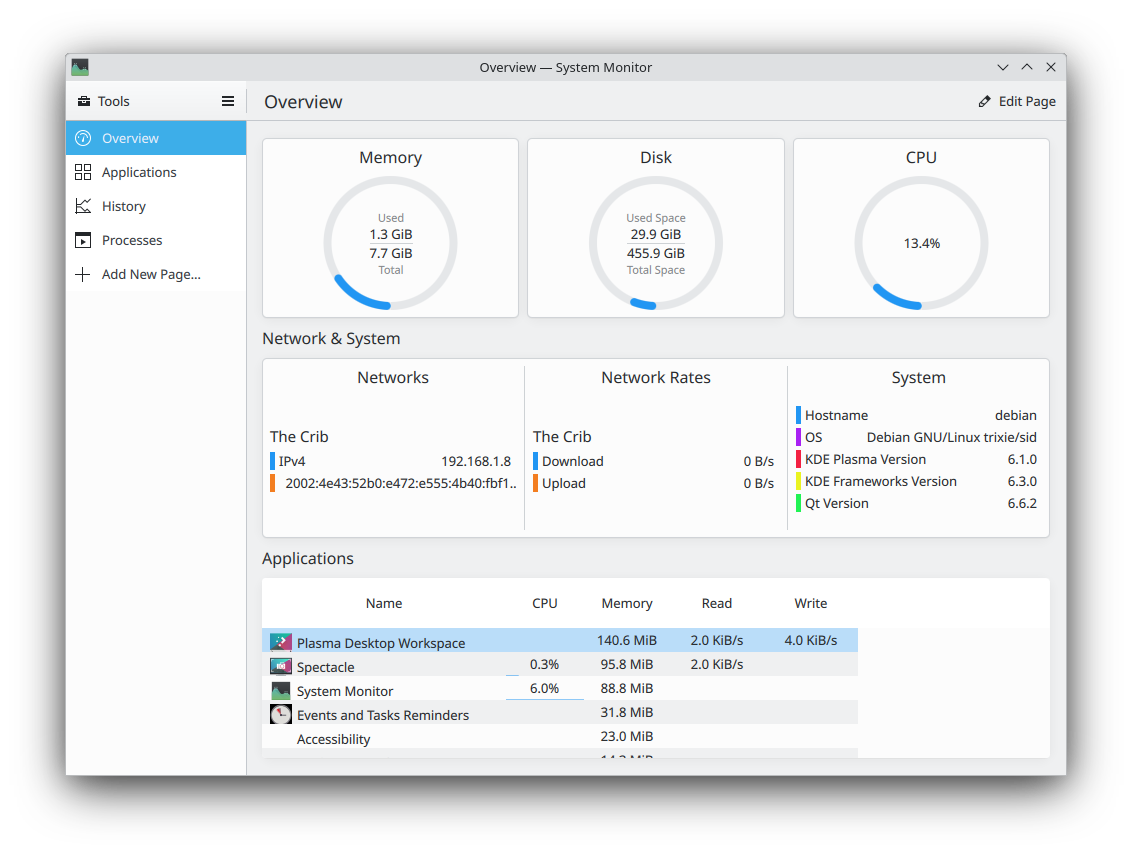Image resolution: width=1133 pixels, height=854 pixels.
Task: Click the Network & System section heading
Action: point(331,338)
